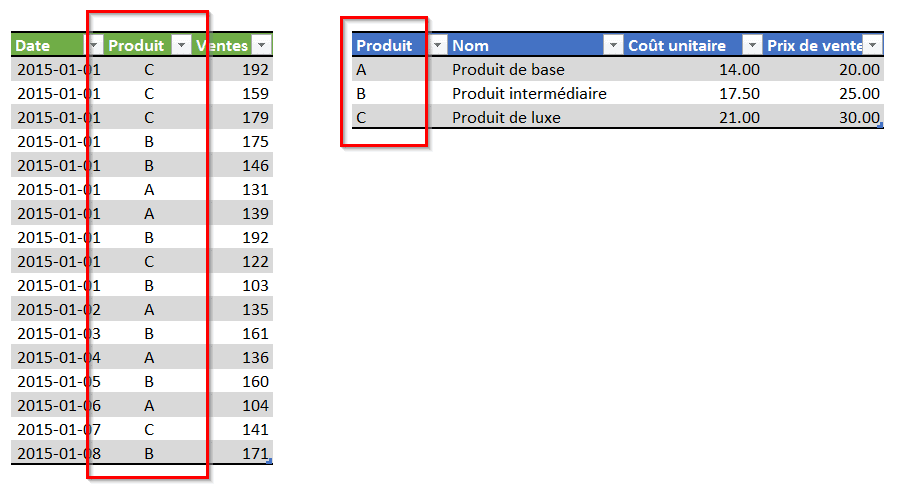Click the cell containing Produit de base
Image resolution: width=905 pixels, height=488 pixels.
tap(508, 70)
